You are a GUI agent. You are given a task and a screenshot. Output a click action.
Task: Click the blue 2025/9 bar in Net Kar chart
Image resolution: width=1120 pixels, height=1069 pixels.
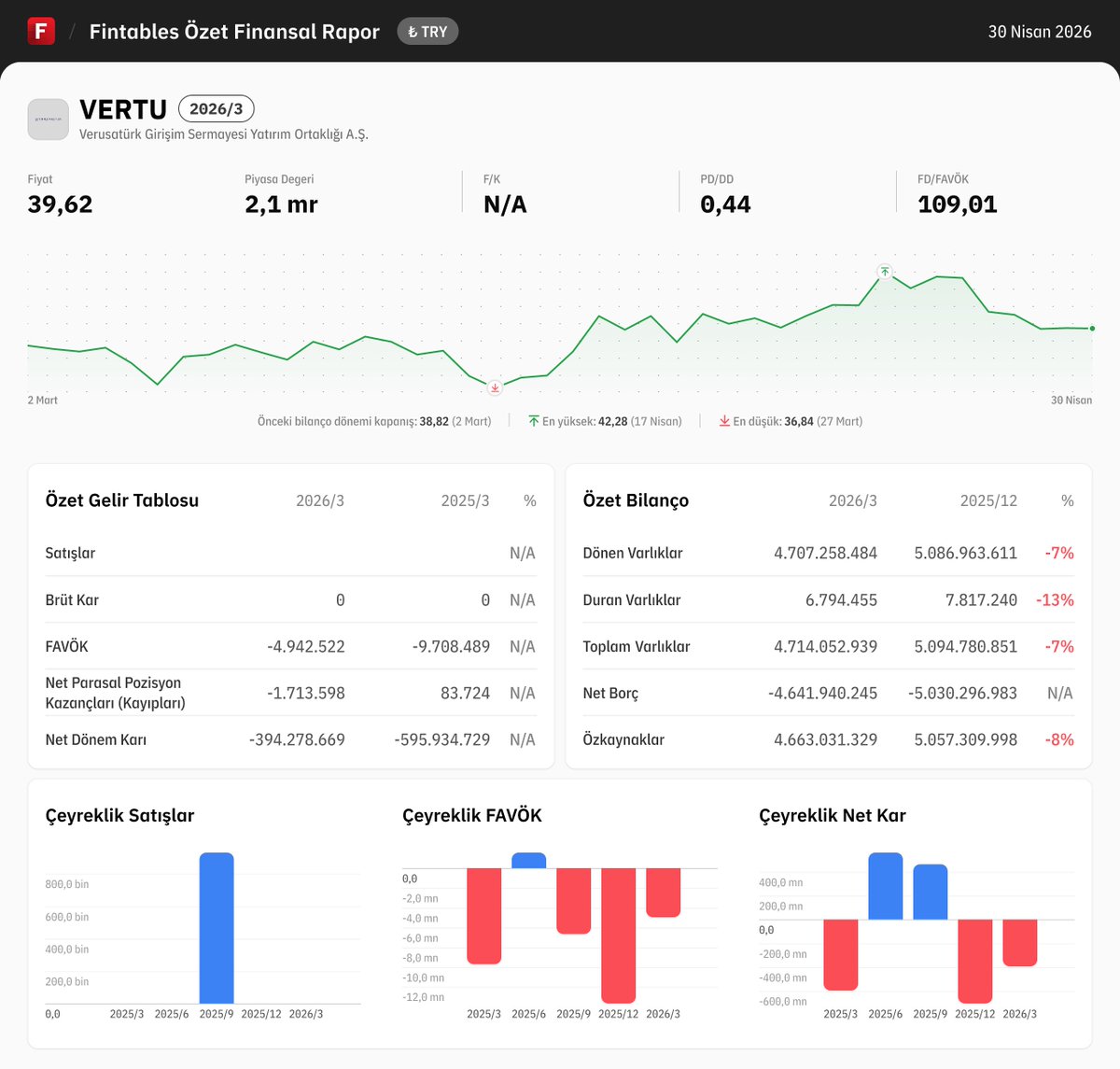pos(930,892)
